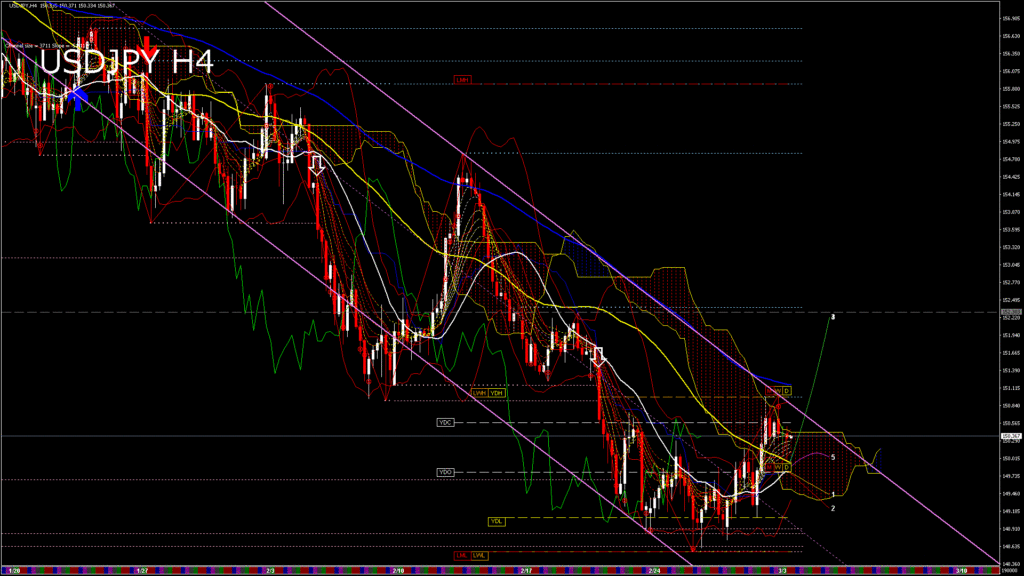Select the LWH level label
The width and height of the screenshot is (1024, 576).
point(480,393)
